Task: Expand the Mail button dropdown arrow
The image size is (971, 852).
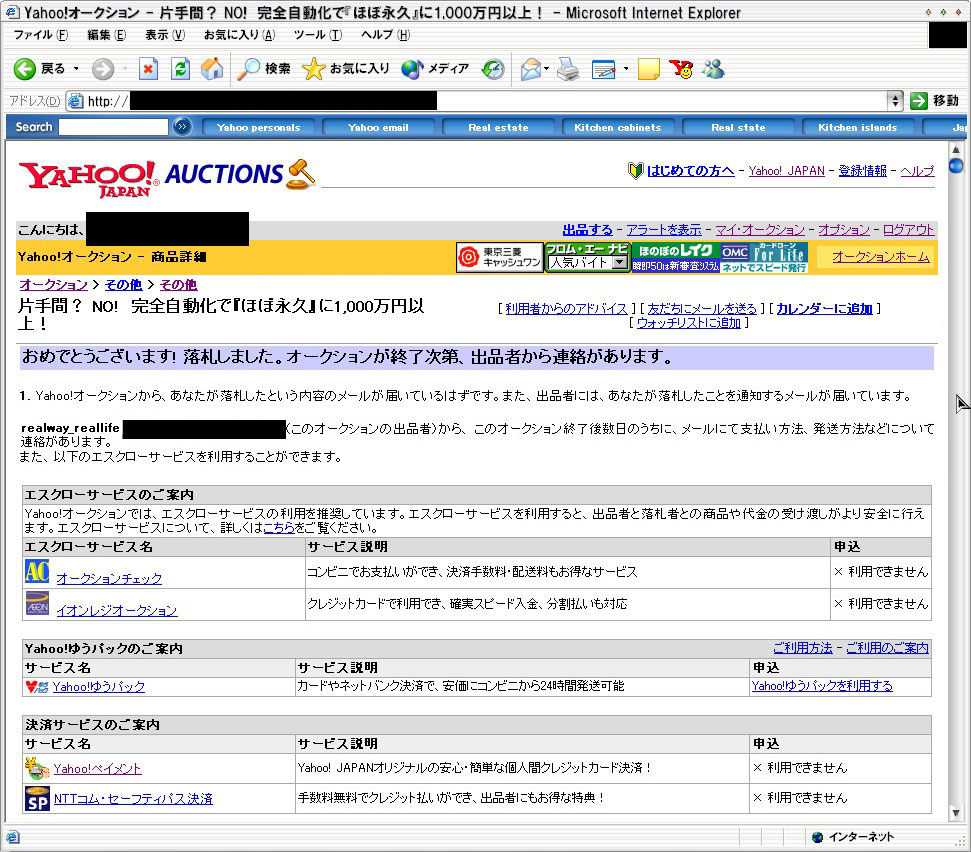Action: (546, 69)
